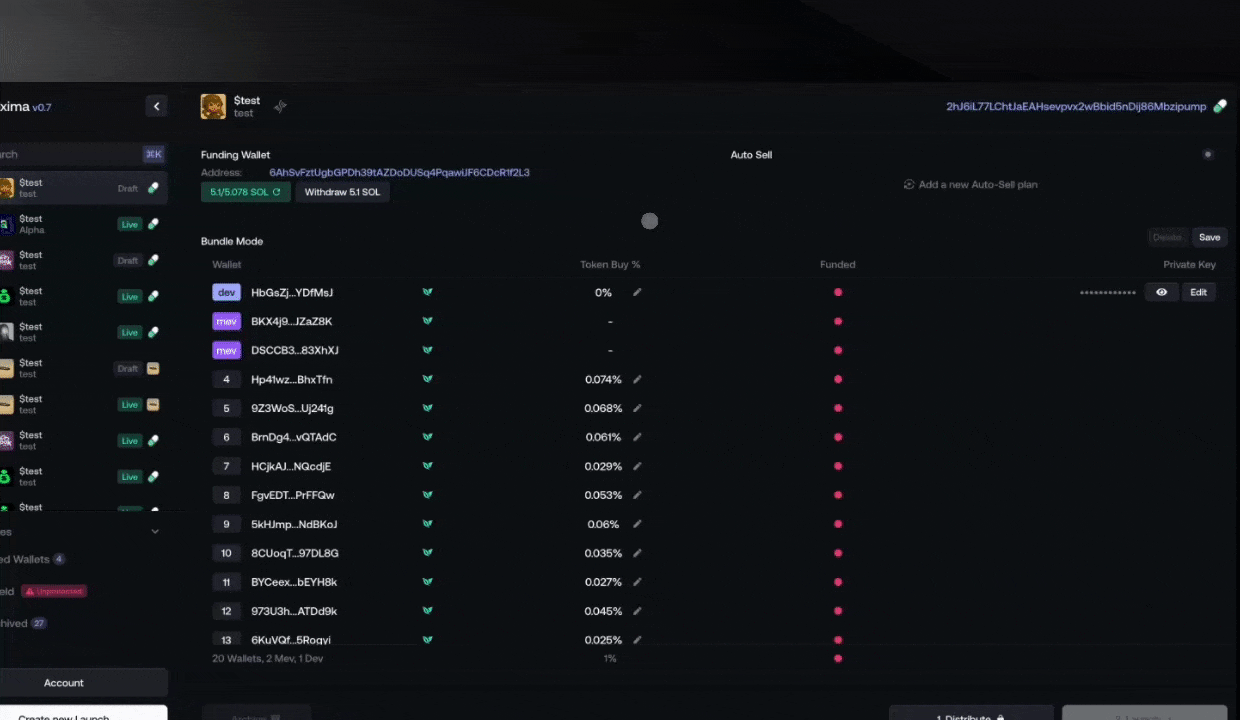This screenshot has height=720, width=1240.
Task: Edit Token Buy % for wallet 4
Action: pyautogui.click(x=637, y=380)
